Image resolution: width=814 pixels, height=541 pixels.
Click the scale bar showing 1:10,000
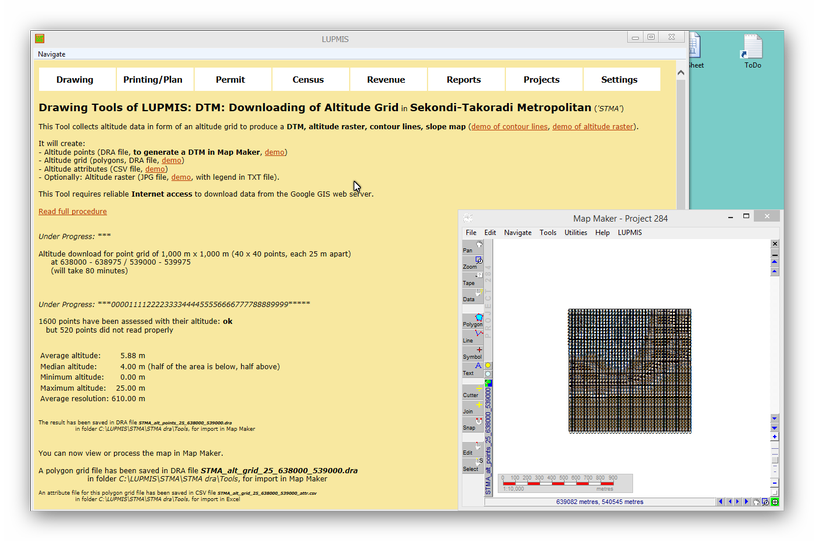[x=565, y=483]
